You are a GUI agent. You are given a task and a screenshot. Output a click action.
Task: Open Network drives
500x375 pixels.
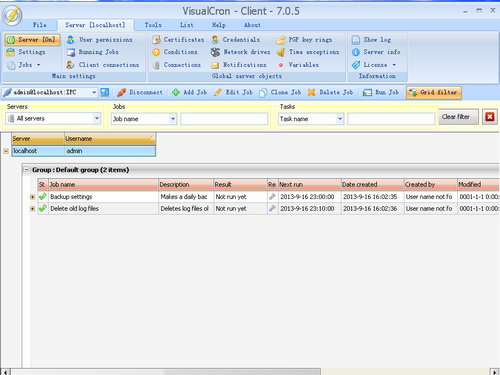[240, 52]
